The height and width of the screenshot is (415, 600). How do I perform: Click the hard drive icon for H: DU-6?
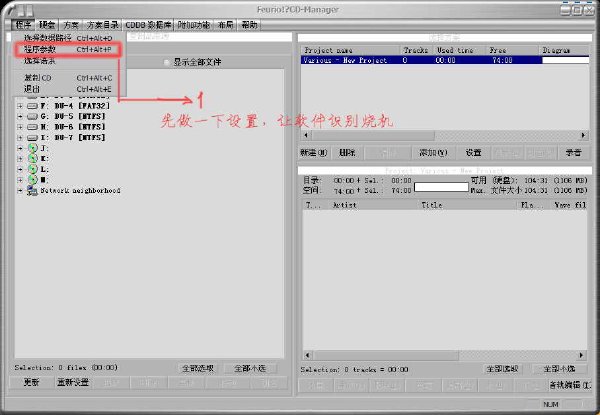coord(33,127)
